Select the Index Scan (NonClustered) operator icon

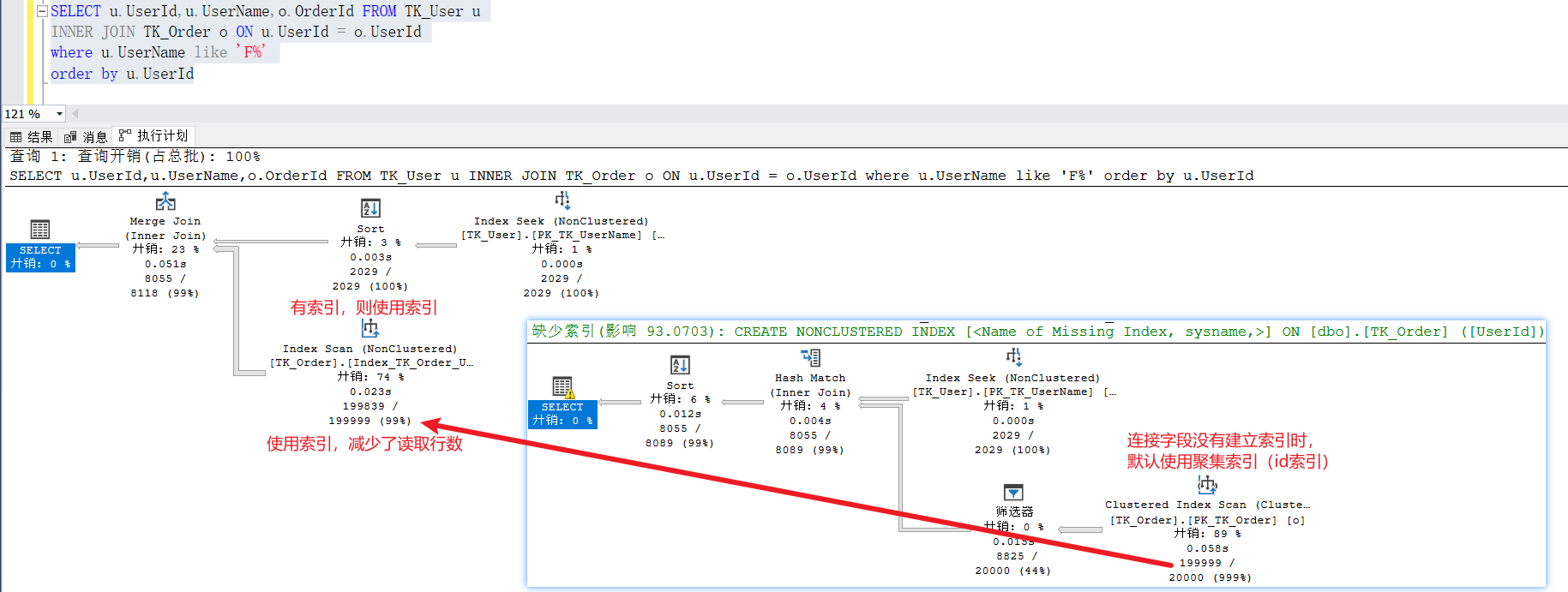tap(369, 328)
